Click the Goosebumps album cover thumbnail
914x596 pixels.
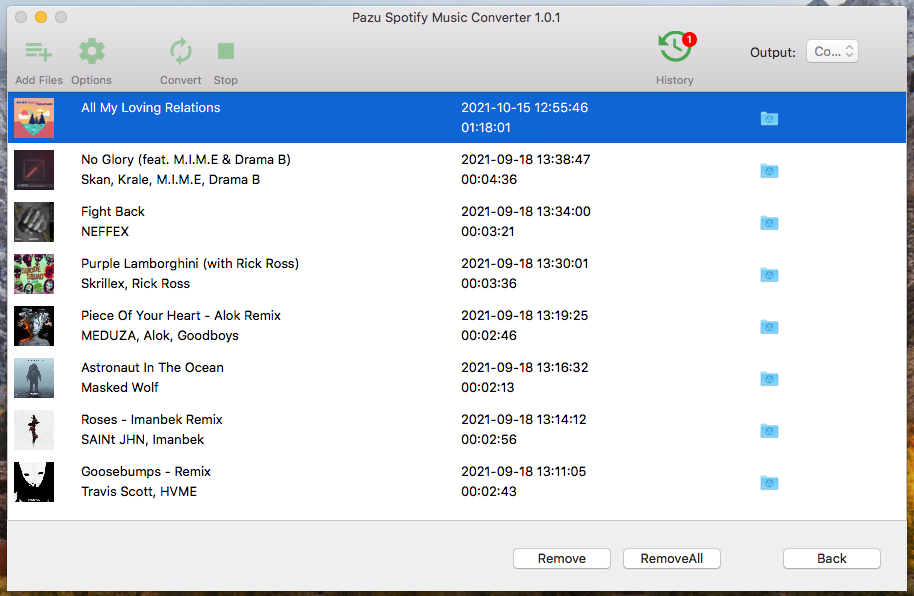[x=34, y=482]
